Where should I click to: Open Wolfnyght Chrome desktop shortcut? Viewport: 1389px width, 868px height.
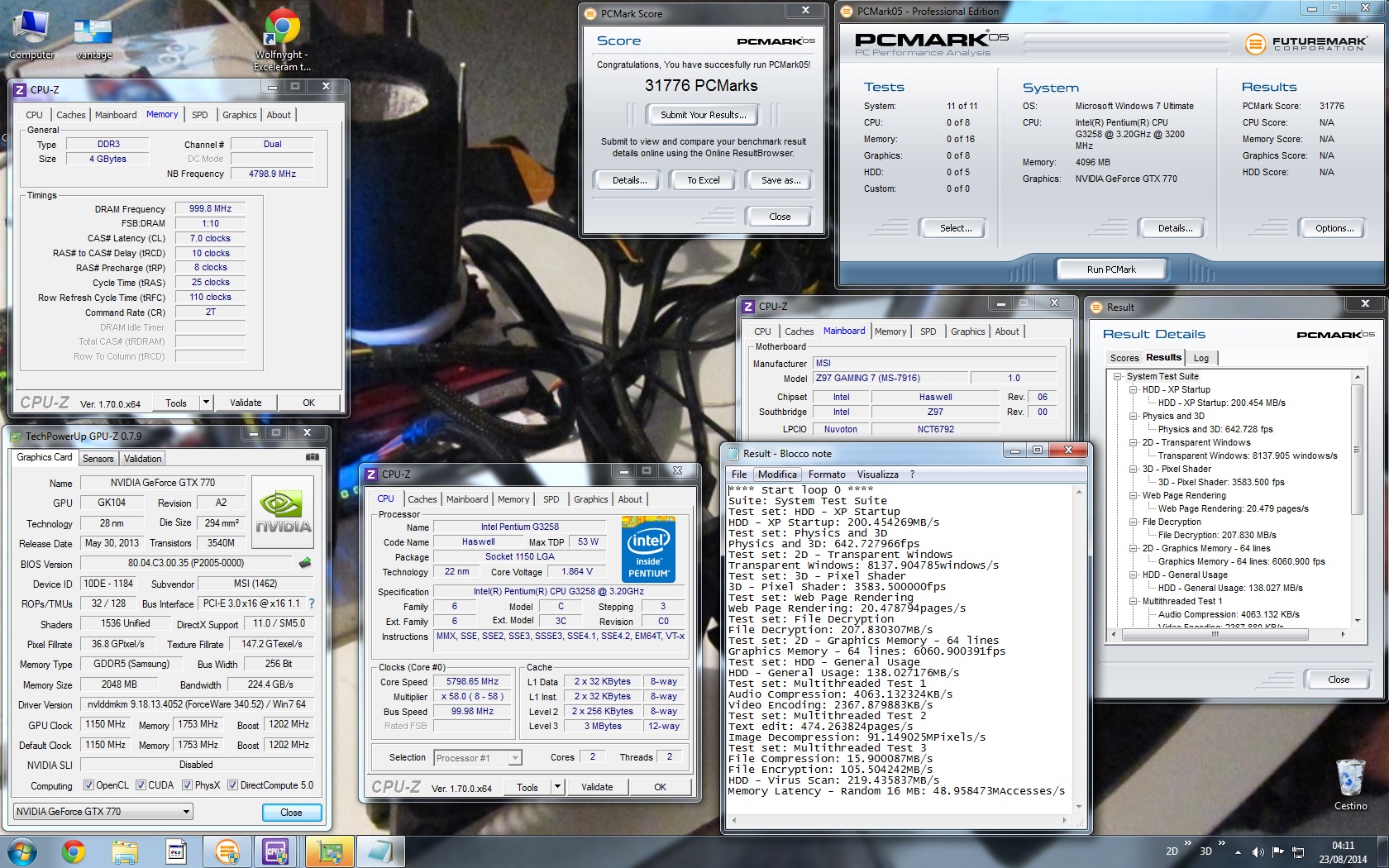coord(283,40)
